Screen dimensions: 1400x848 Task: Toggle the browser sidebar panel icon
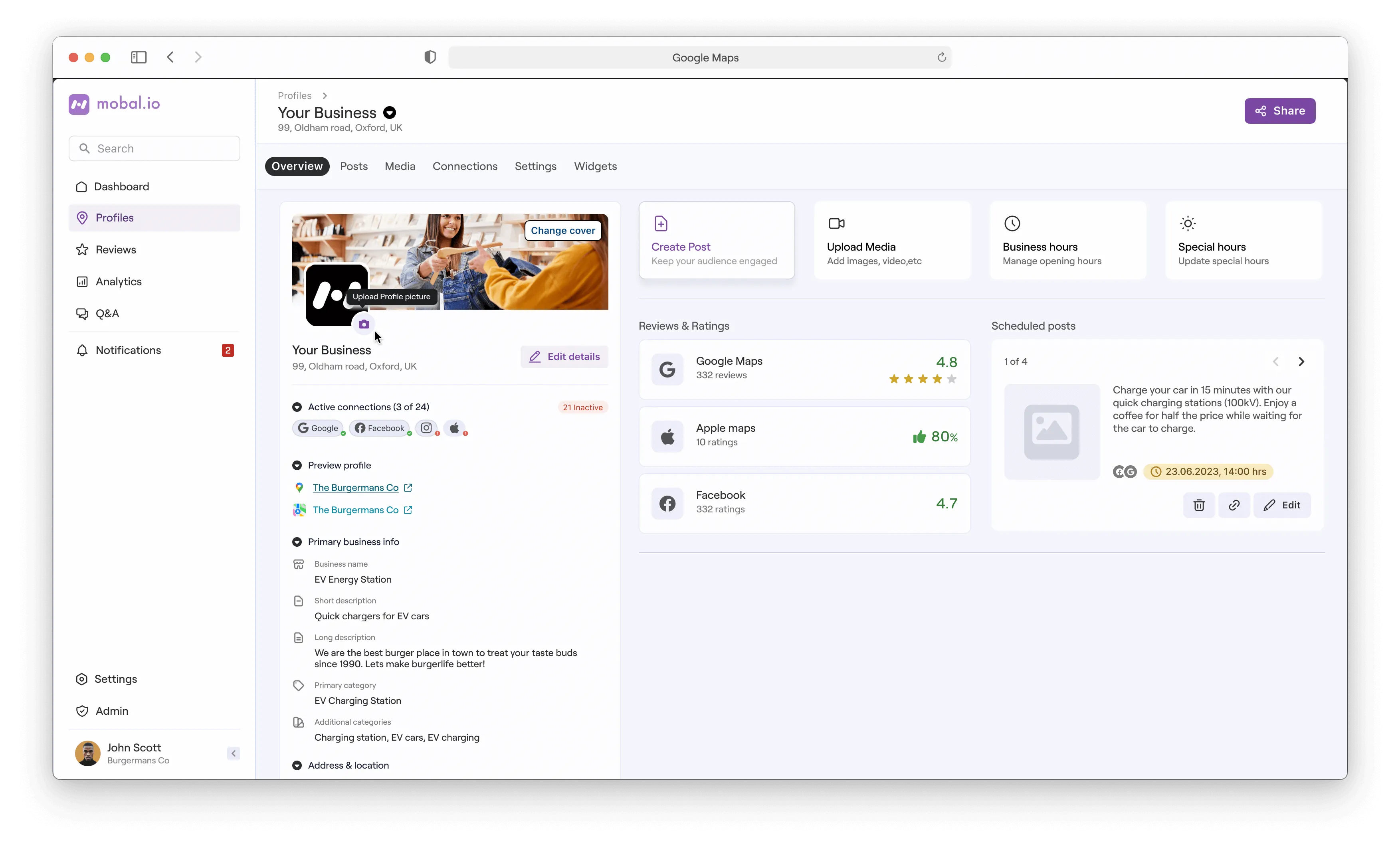[x=139, y=57]
